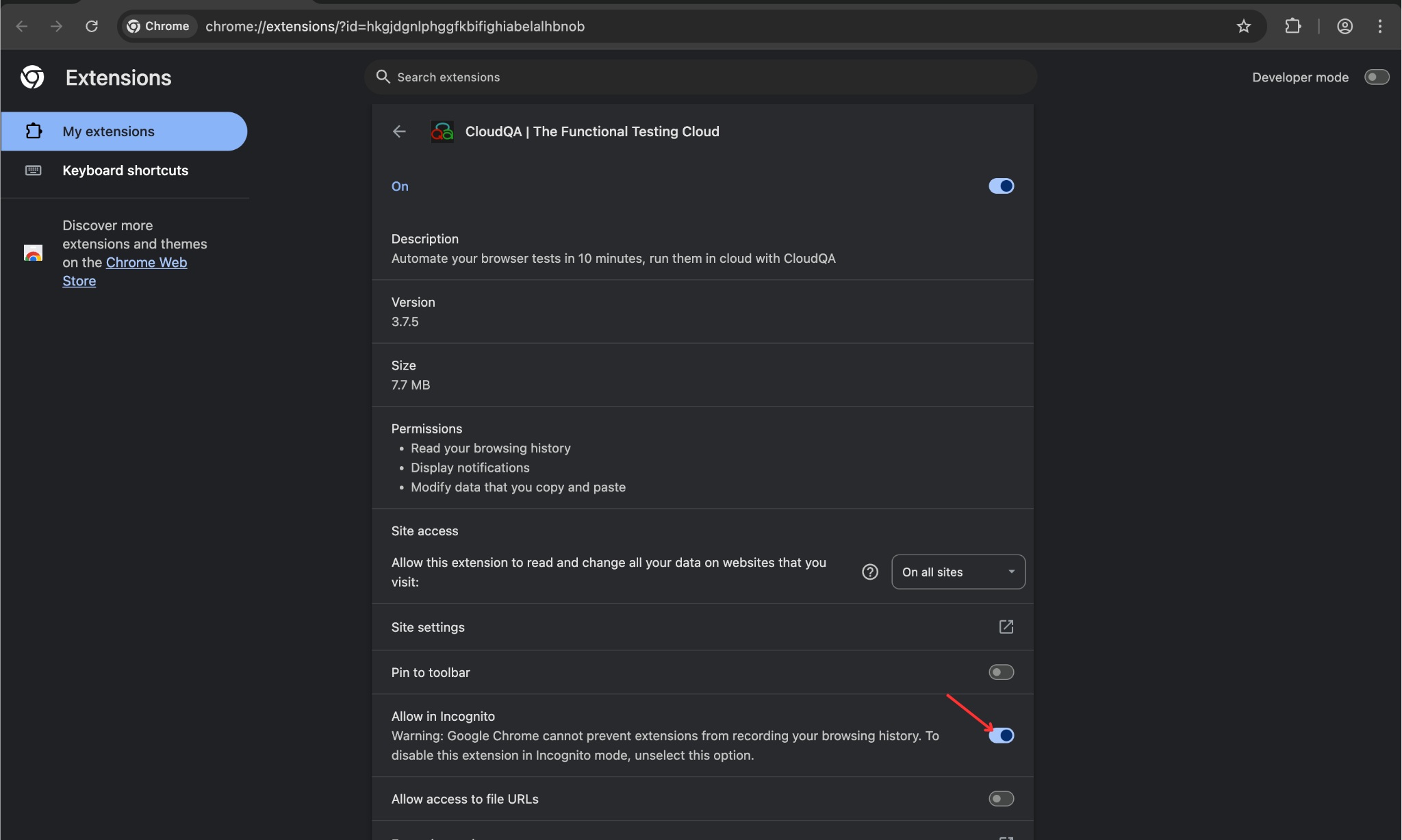Open Keyboard shortcuts
Image resolution: width=1402 pixels, height=840 pixels.
coord(125,170)
